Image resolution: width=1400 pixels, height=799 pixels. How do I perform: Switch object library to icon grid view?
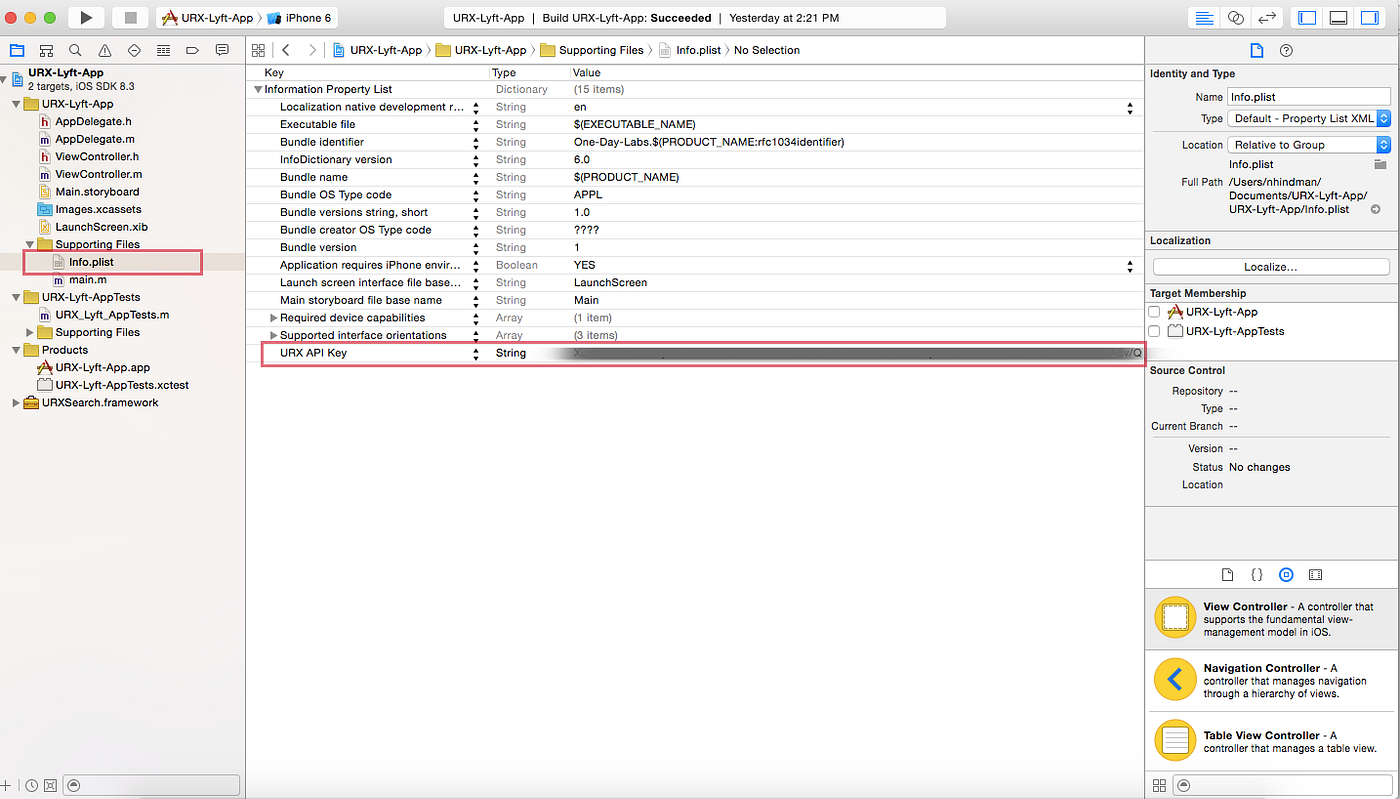click(x=1159, y=786)
